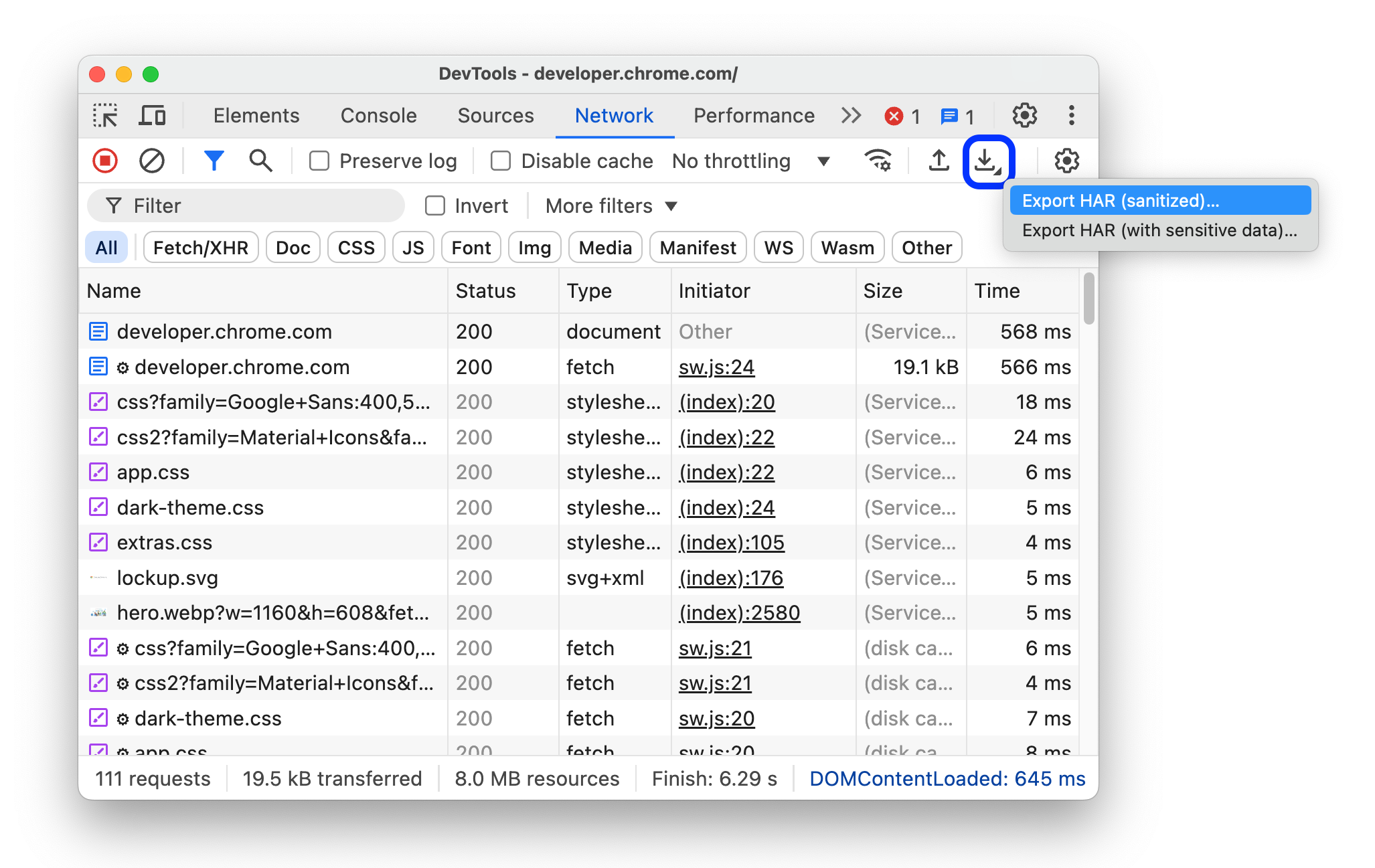
Task: Click the network settings gear icon
Action: click(1066, 160)
